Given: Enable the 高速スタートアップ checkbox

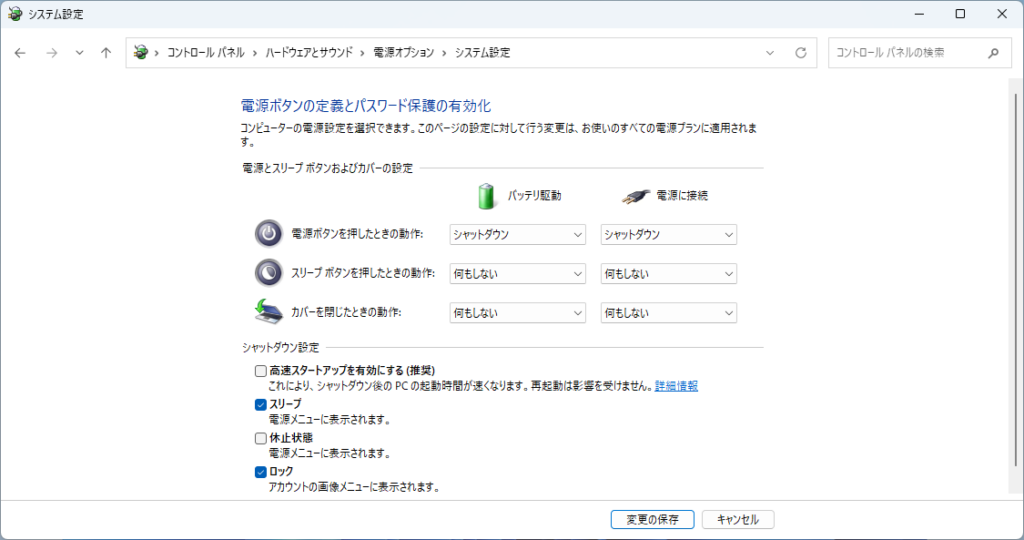Looking at the screenshot, I should [x=261, y=371].
